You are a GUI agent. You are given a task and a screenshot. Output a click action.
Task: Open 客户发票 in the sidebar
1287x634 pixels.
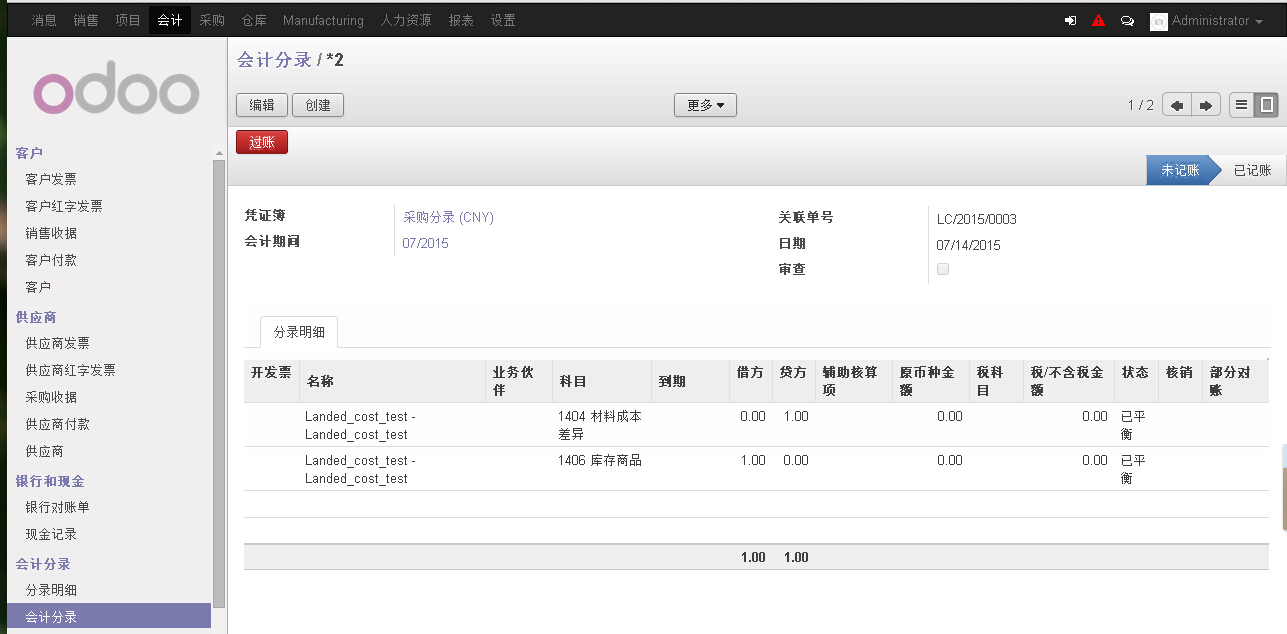click(51, 179)
